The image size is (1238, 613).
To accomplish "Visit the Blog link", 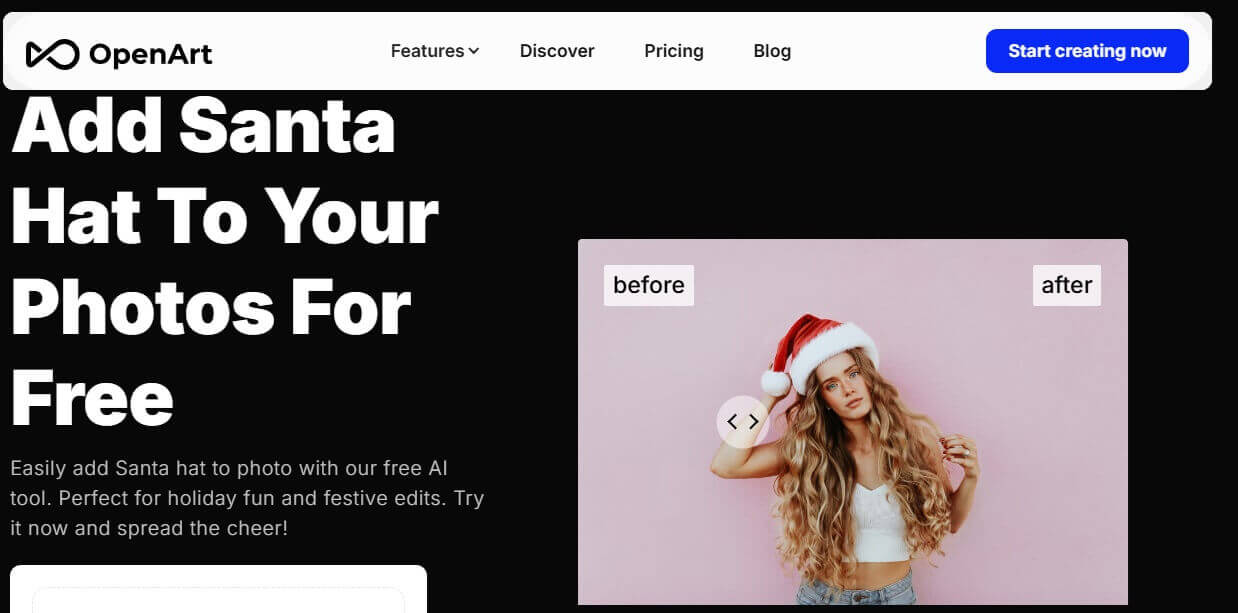I will tap(772, 51).
